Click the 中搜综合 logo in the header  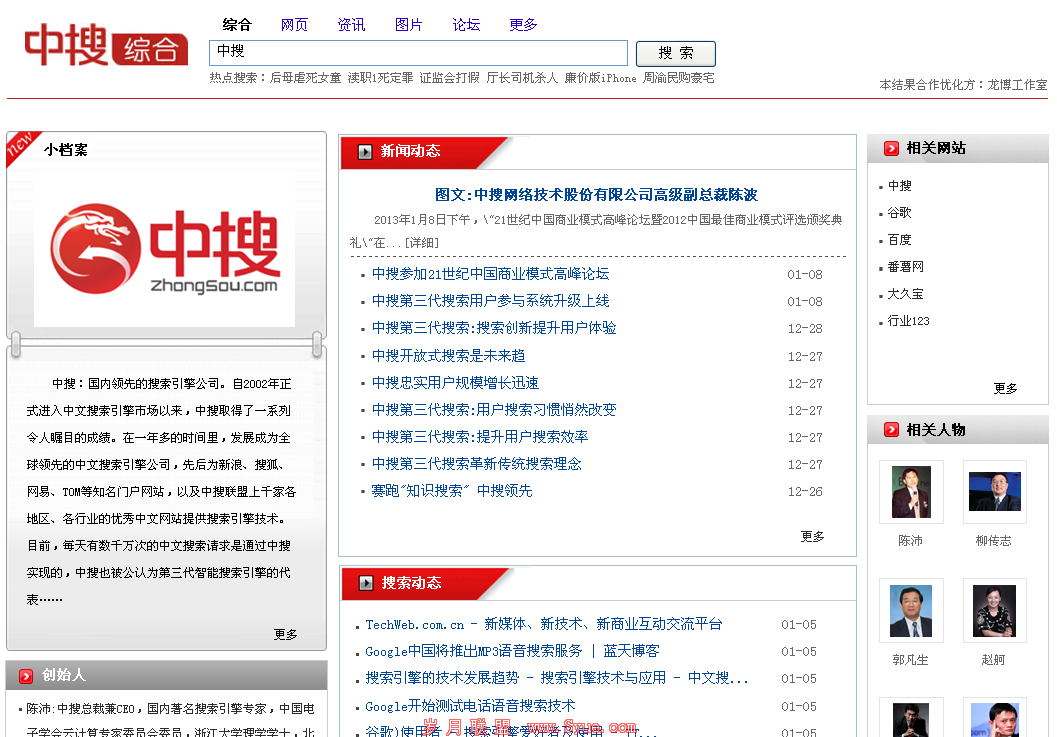point(106,45)
